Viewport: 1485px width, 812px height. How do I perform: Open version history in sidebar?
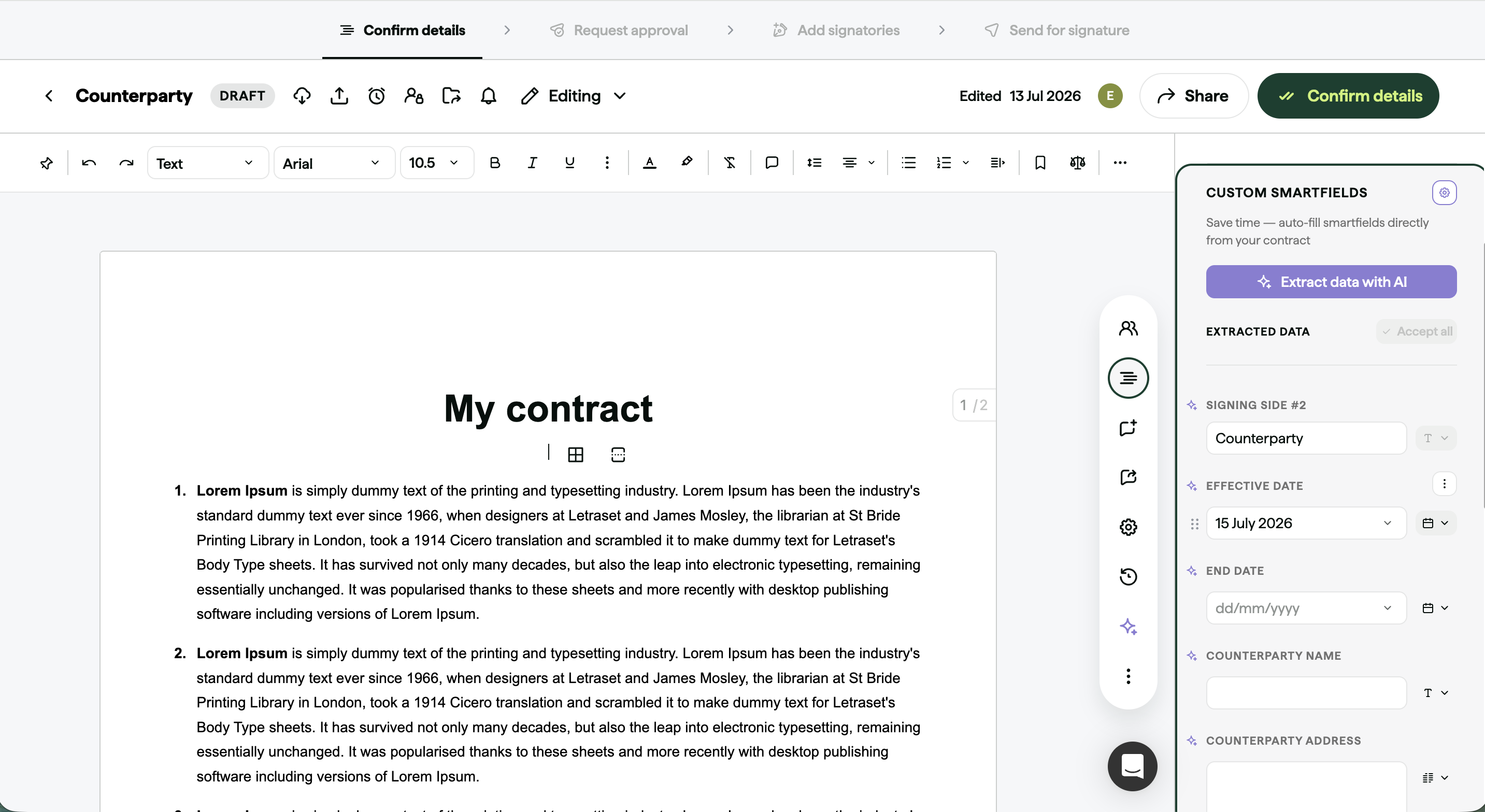click(x=1128, y=577)
